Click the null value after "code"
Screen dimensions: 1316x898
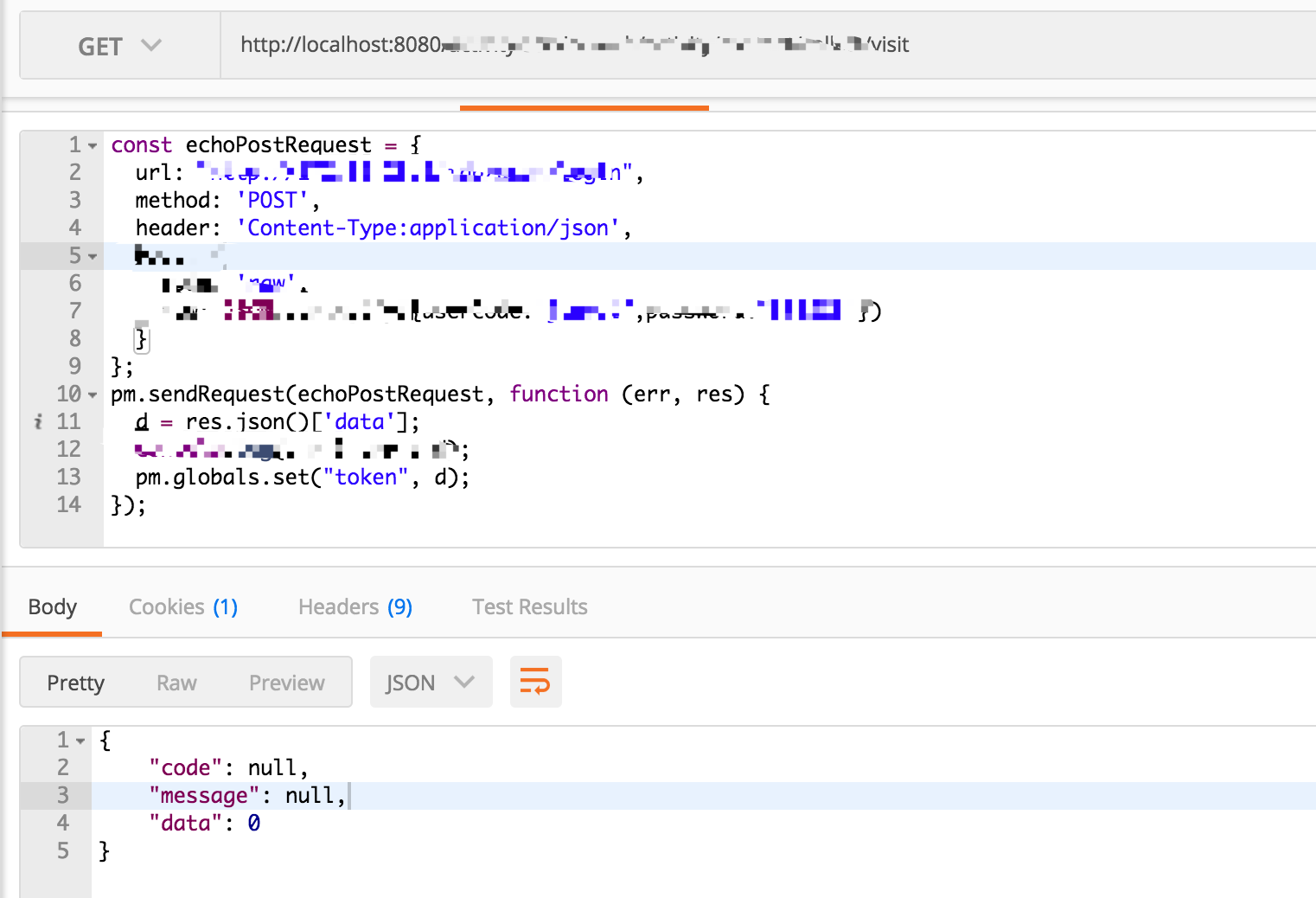[272, 767]
